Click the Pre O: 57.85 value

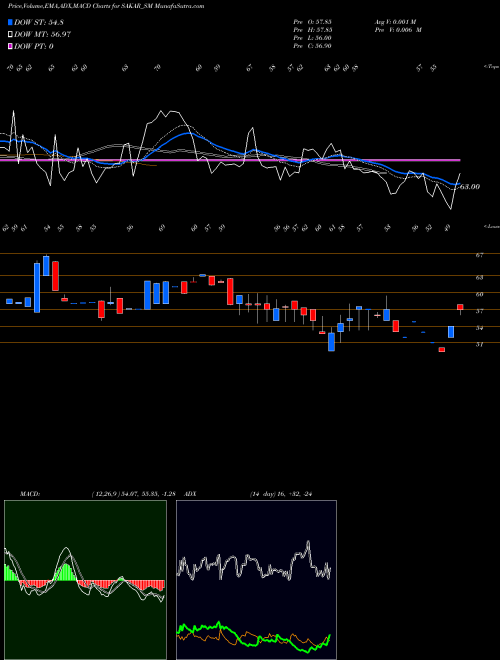point(313,21)
